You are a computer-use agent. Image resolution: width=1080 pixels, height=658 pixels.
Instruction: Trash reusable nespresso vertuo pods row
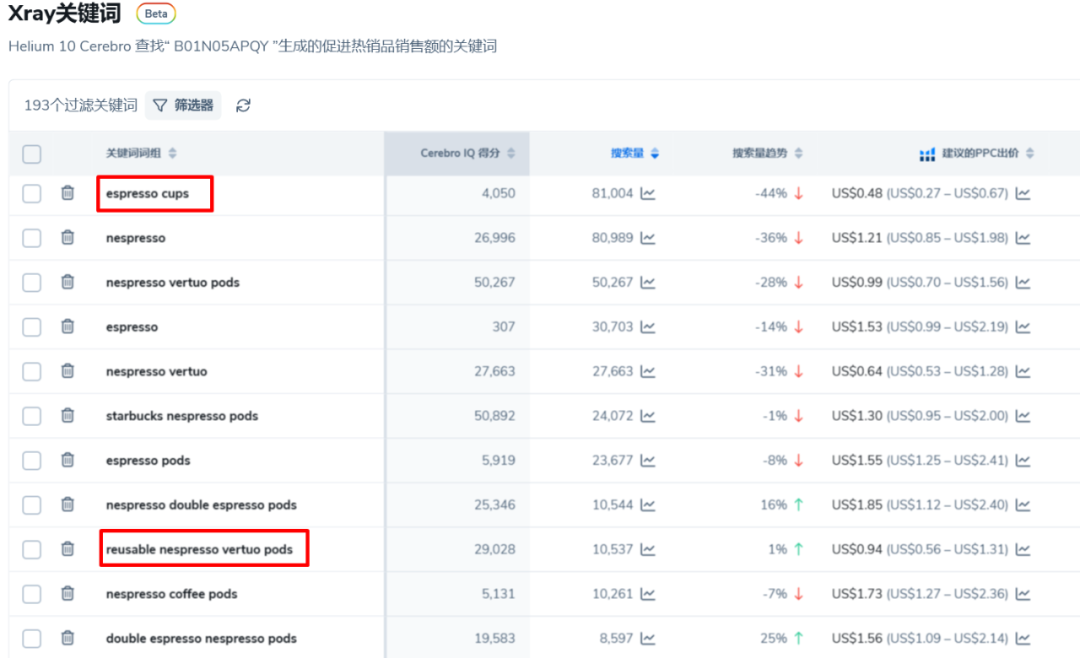point(68,549)
